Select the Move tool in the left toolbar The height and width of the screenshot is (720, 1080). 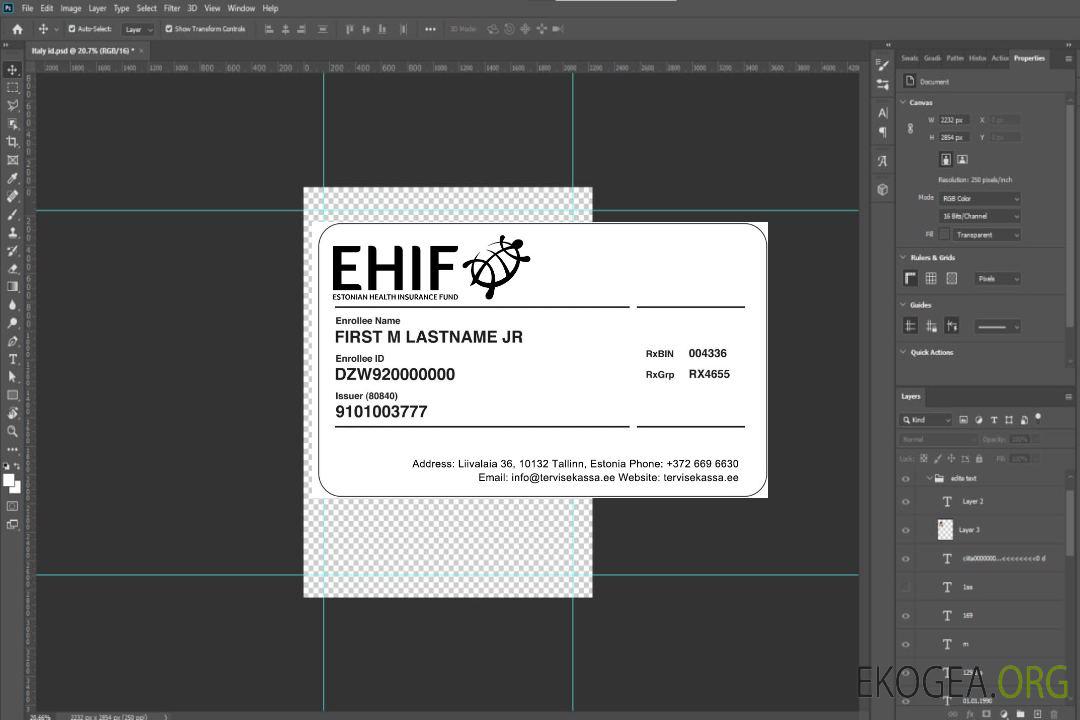pyautogui.click(x=12, y=70)
